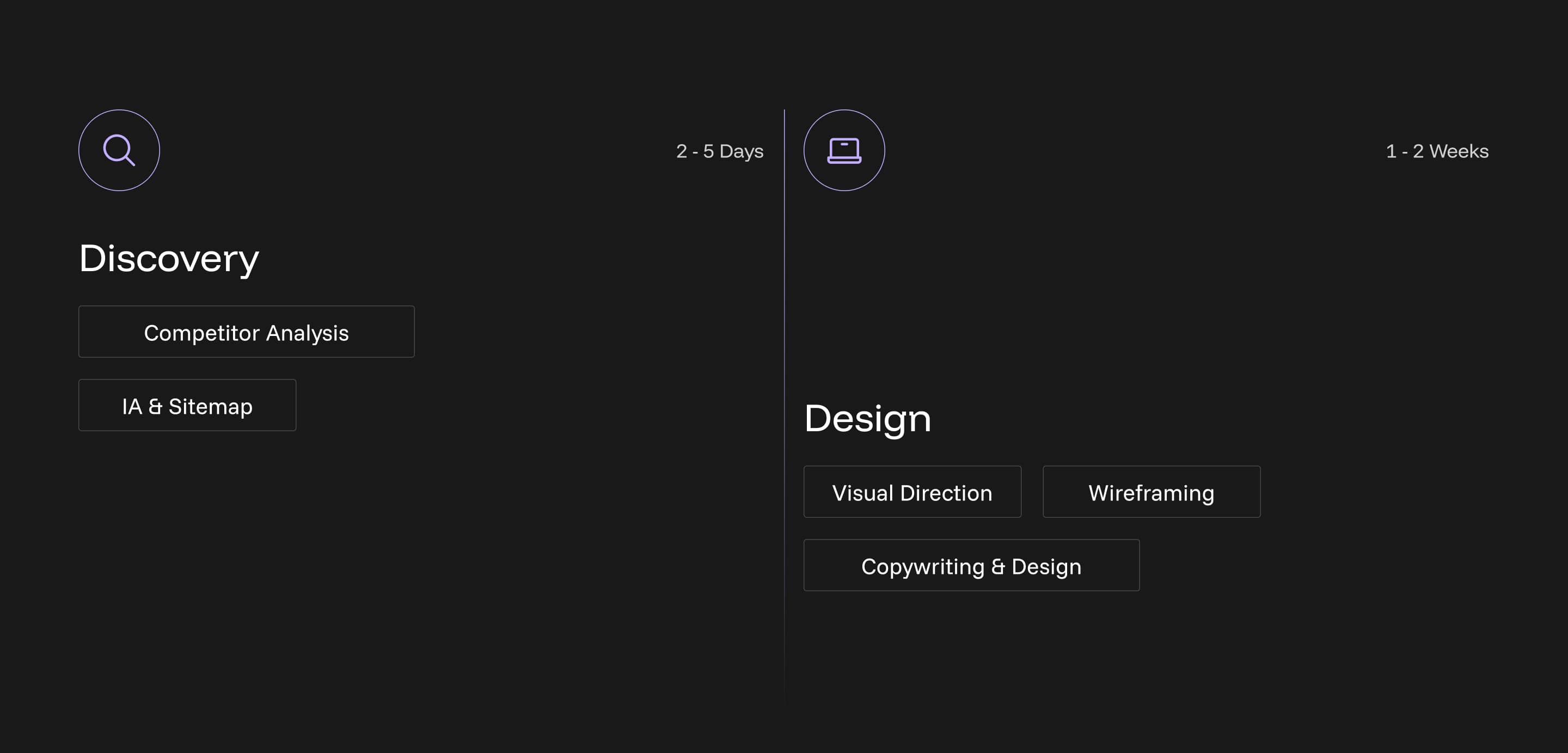Click the word Competitor in the first tag

pyautogui.click(x=201, y=333)
